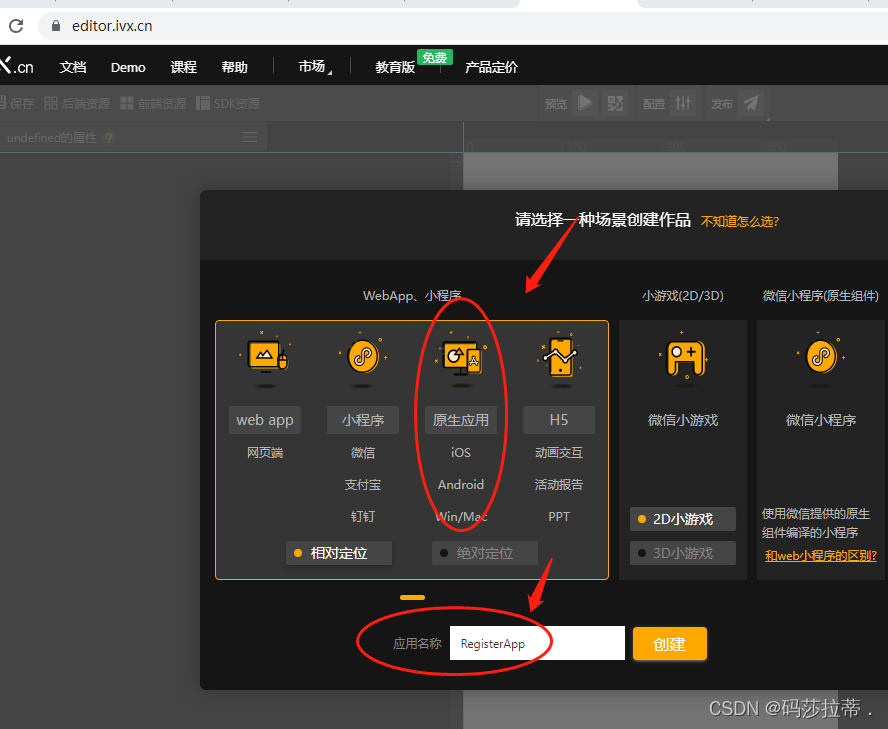Select the 原生应用 button

[x=461, y=420]
